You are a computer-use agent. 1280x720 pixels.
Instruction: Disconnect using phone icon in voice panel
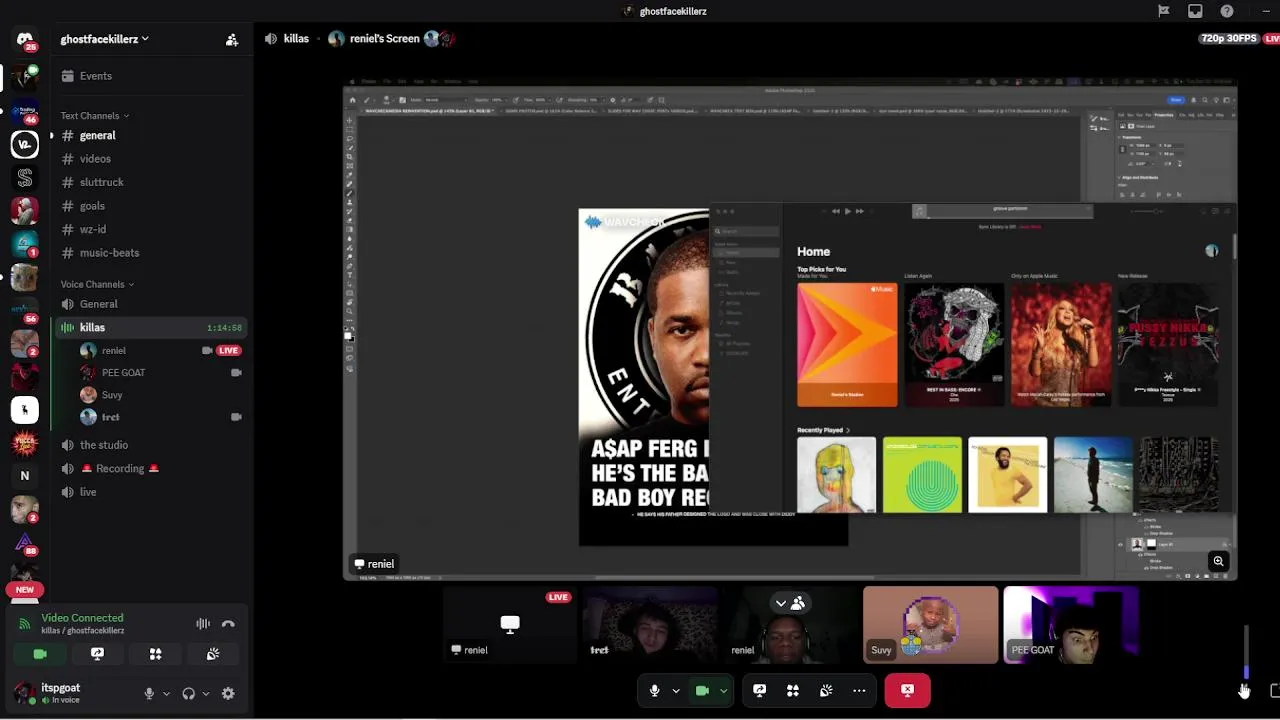[x=228, y=624]
